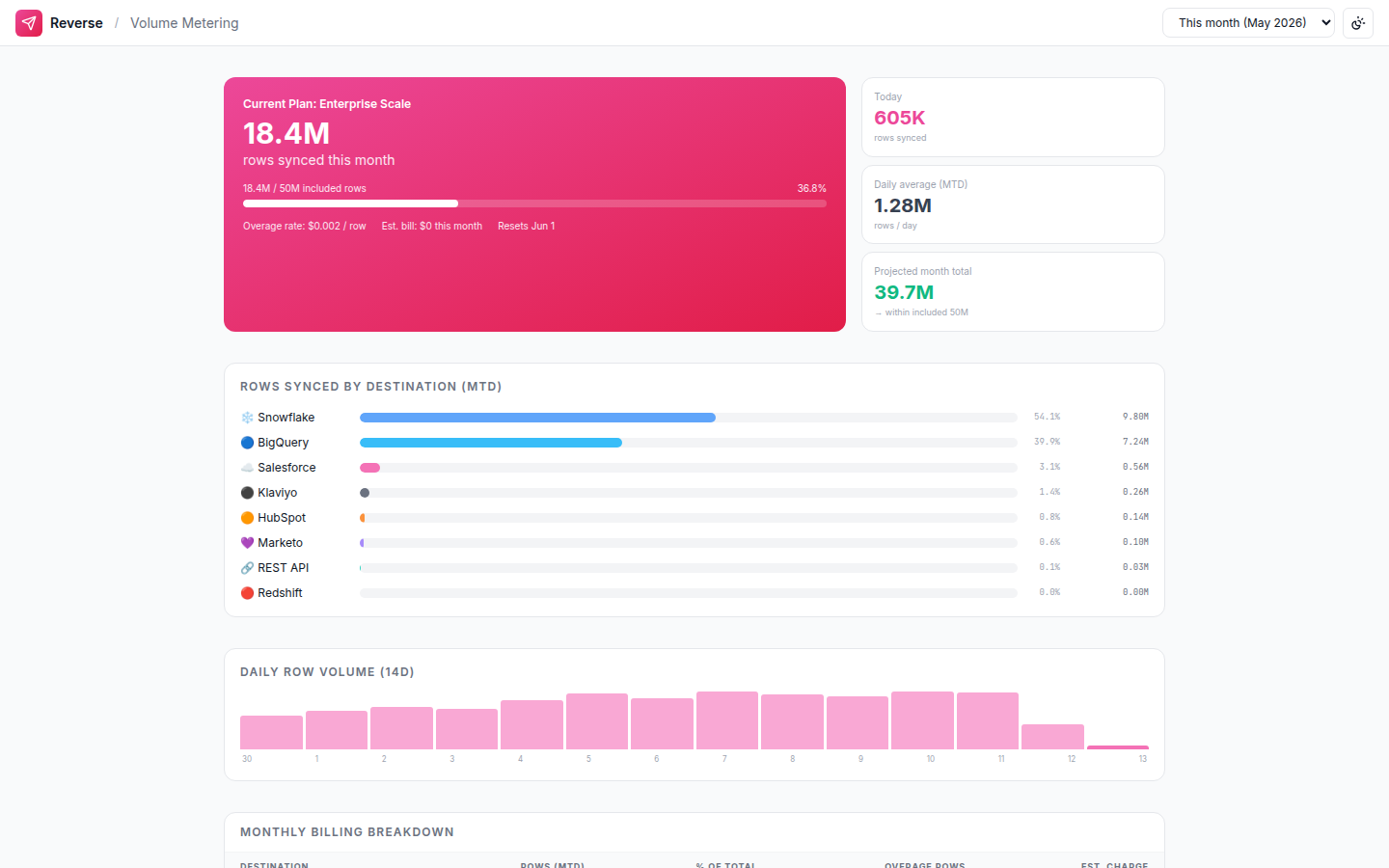The width and height of the screenshot is (1389, 868).
Task: Select the Reverse breadcrumb title
Action: tap(76, 23)
